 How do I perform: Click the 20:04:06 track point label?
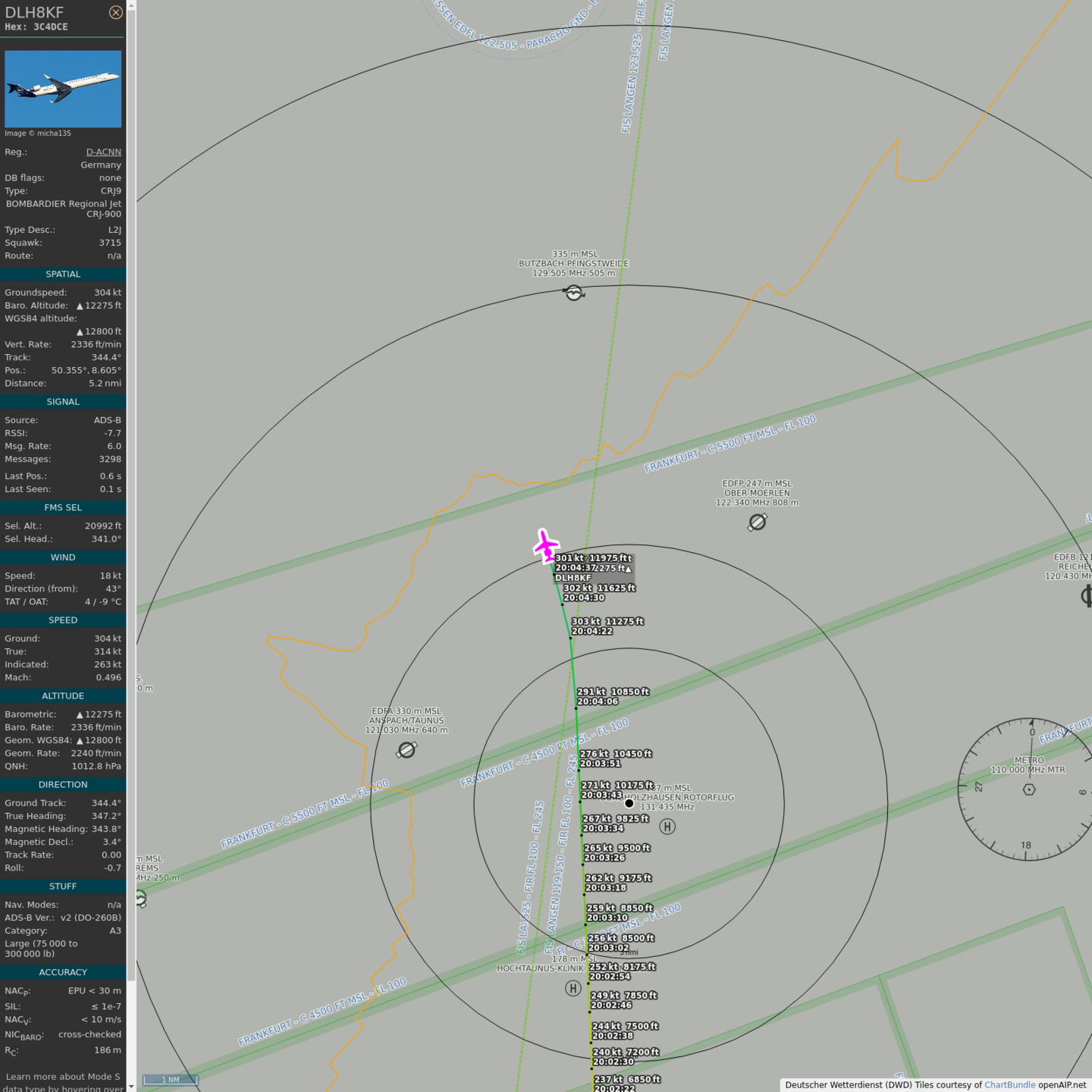[x=598, y=701]
